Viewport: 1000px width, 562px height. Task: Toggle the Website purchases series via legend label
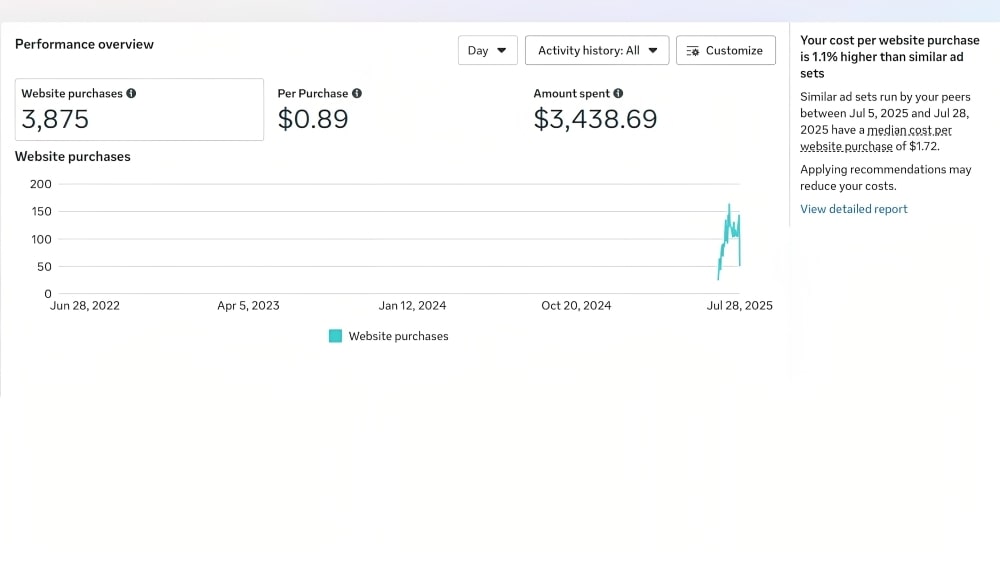coord(398,336)
